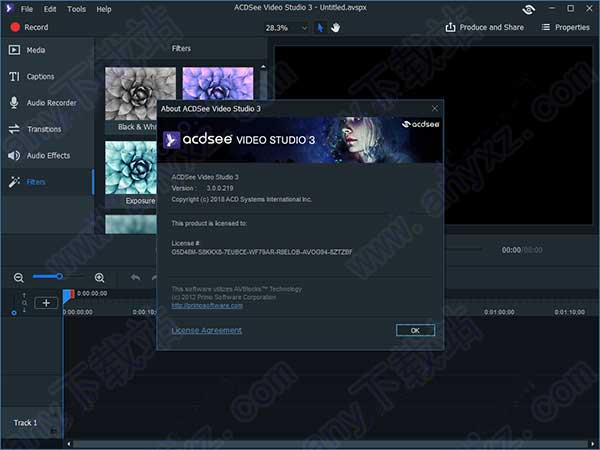Click the playhead marker on the timeline
The image size is (600, 450).
point(68,296)
